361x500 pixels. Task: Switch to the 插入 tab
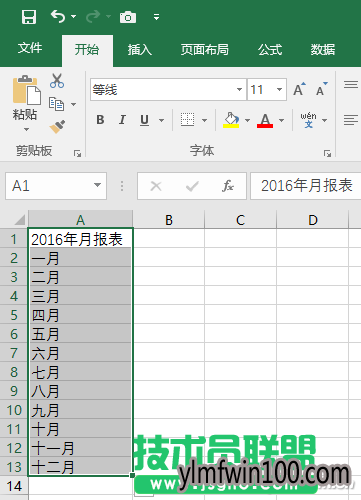(x=140, y=50)
